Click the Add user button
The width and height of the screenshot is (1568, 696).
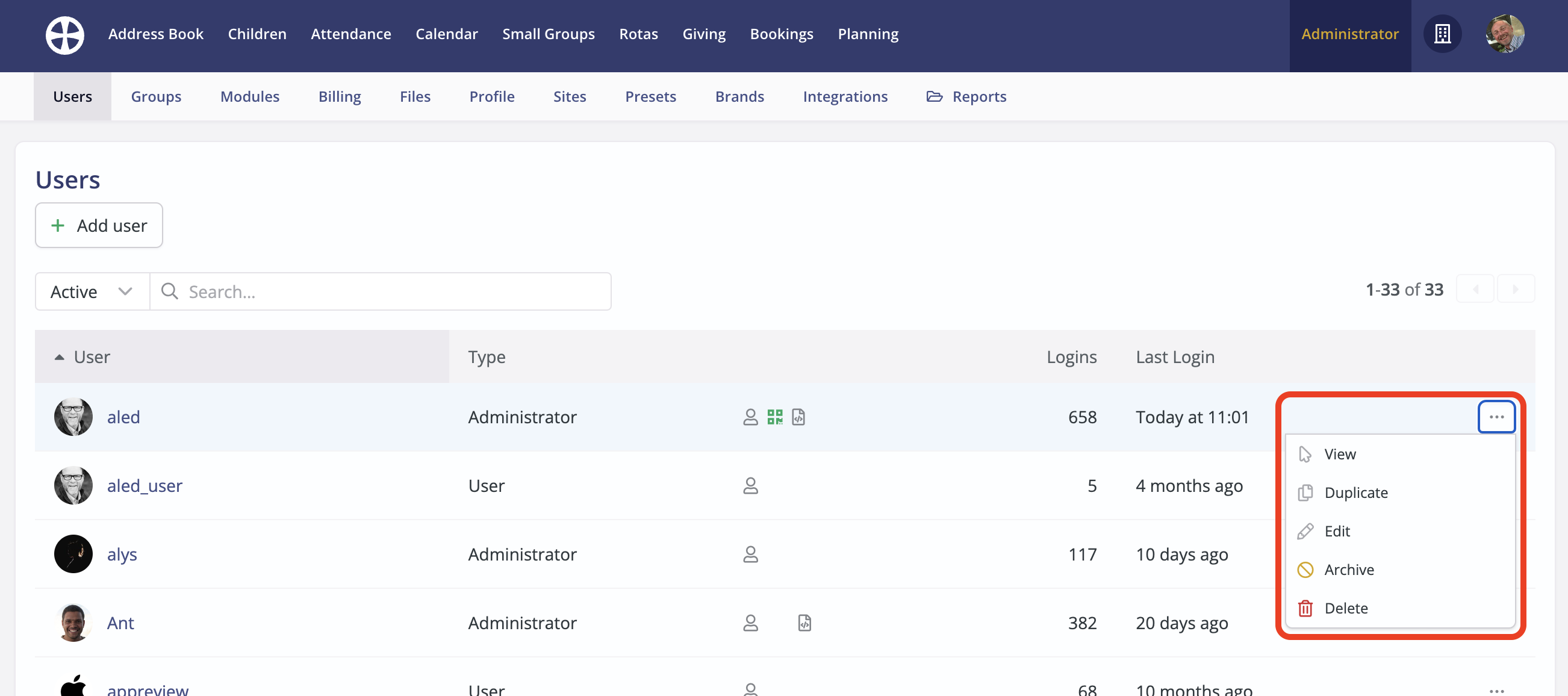[x=99, y=225]
